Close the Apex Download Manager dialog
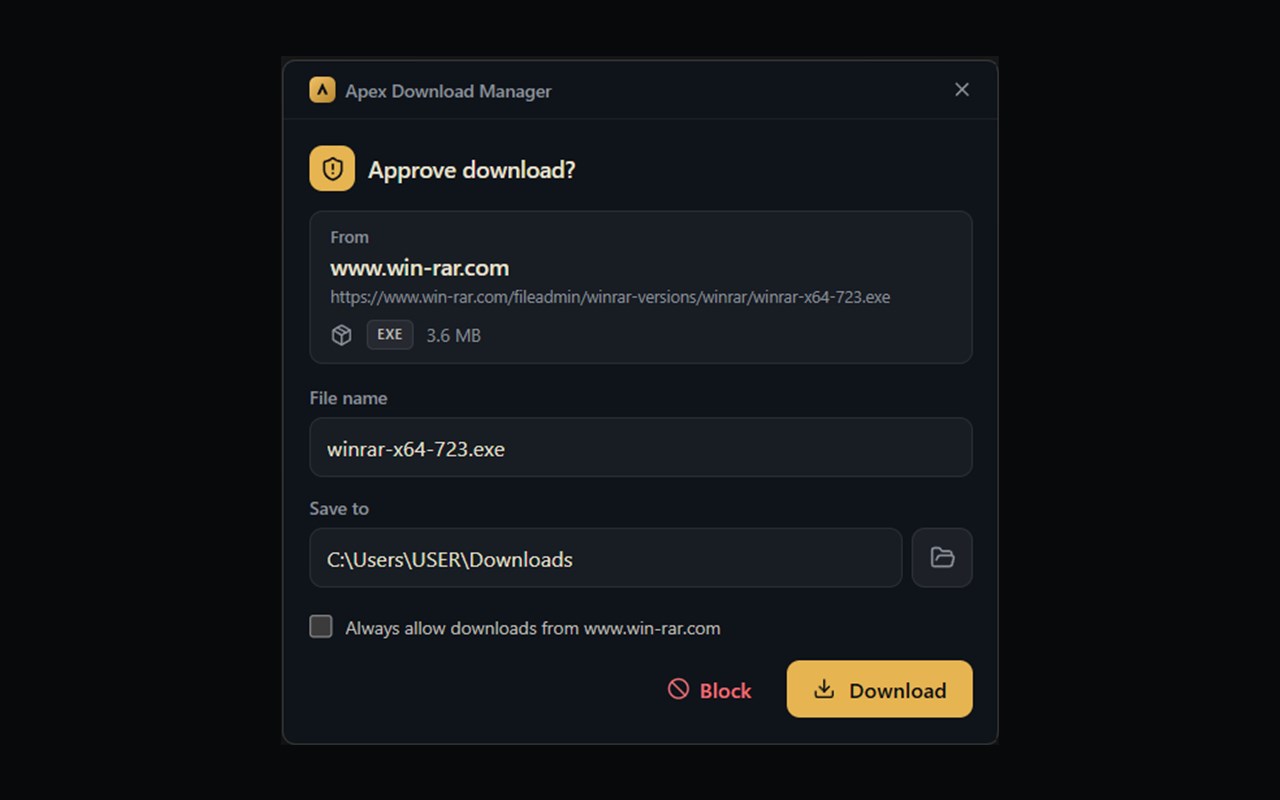The image size is (1280, 800). [x=962, y=90]
